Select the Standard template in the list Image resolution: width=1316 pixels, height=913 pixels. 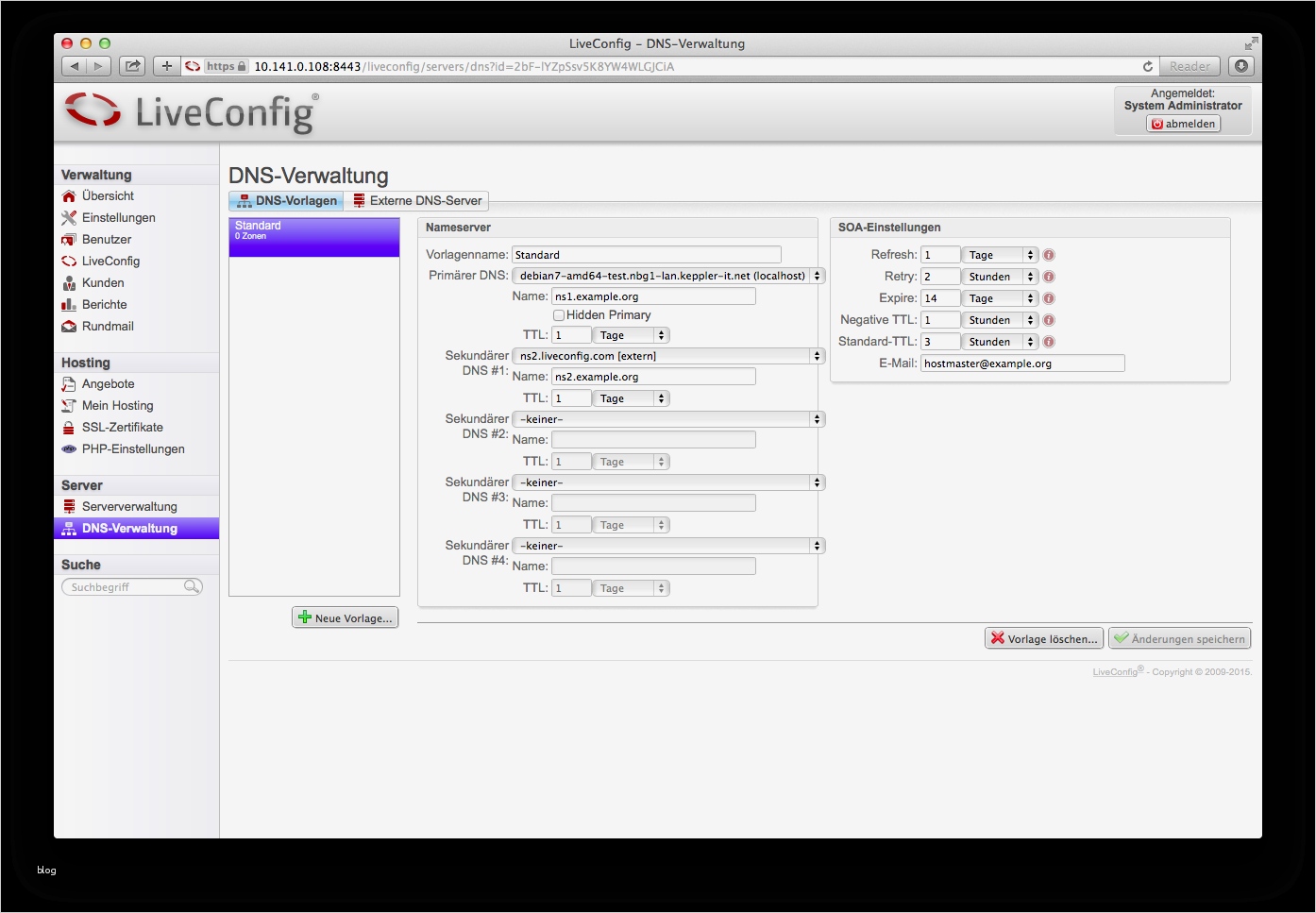314,237
